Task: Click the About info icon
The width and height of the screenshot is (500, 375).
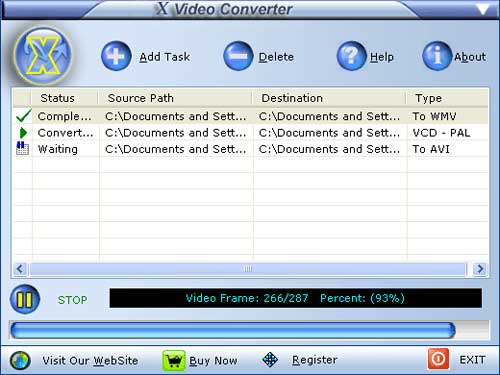Action: coord(437,56)
